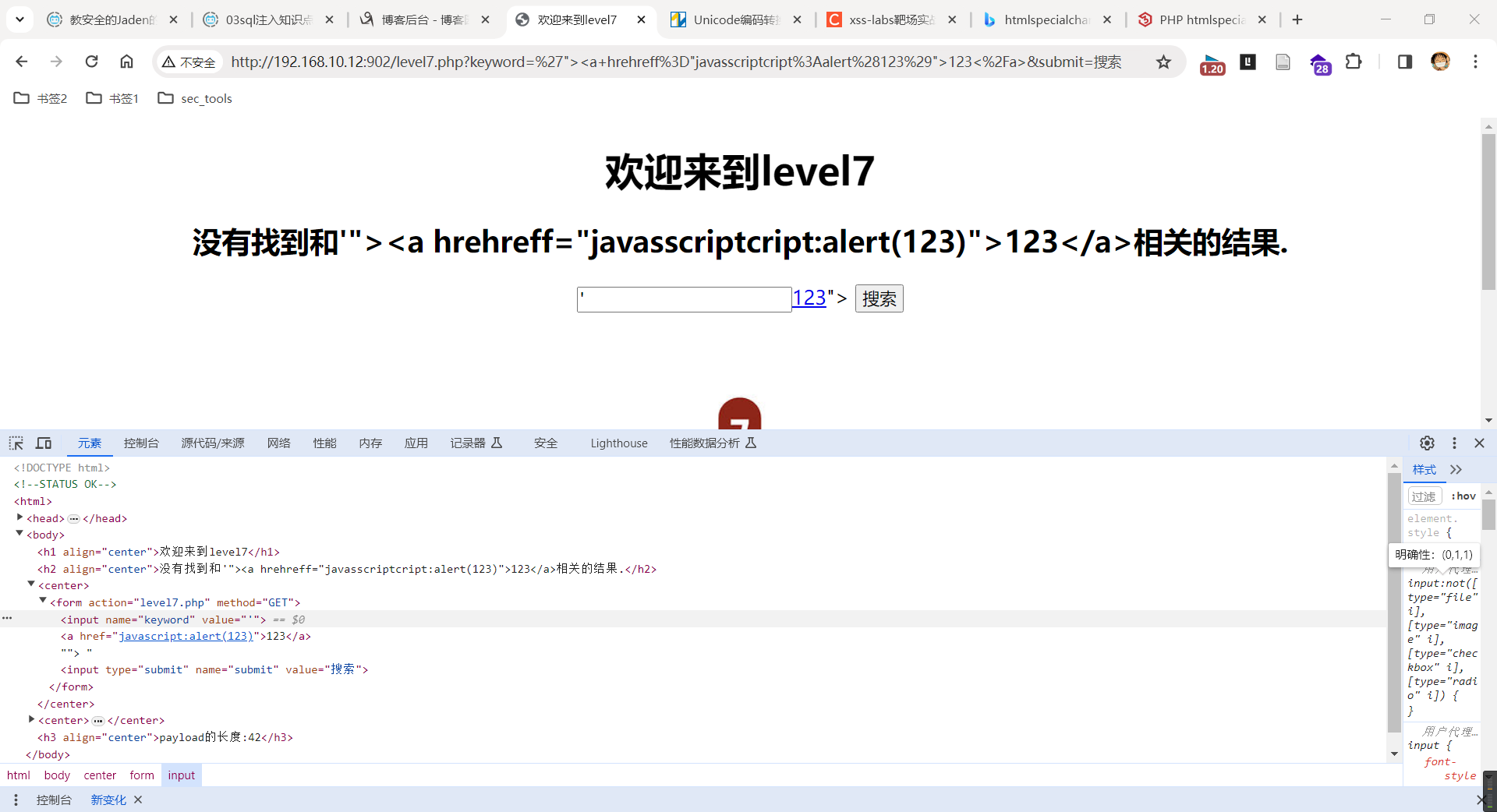Open the sec_tools bookmarks folder

pos(195,98)
